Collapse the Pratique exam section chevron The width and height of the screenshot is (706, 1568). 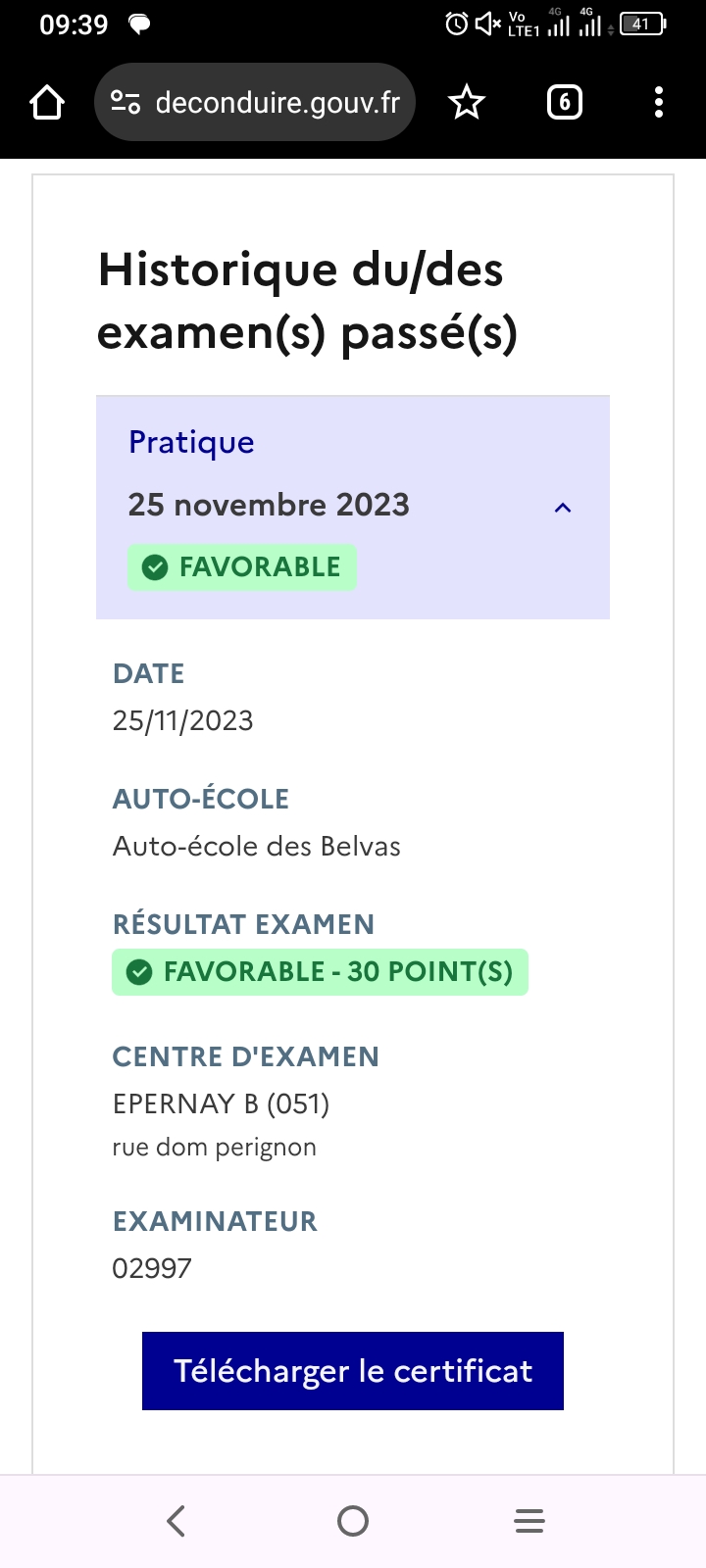click(563, 508)
